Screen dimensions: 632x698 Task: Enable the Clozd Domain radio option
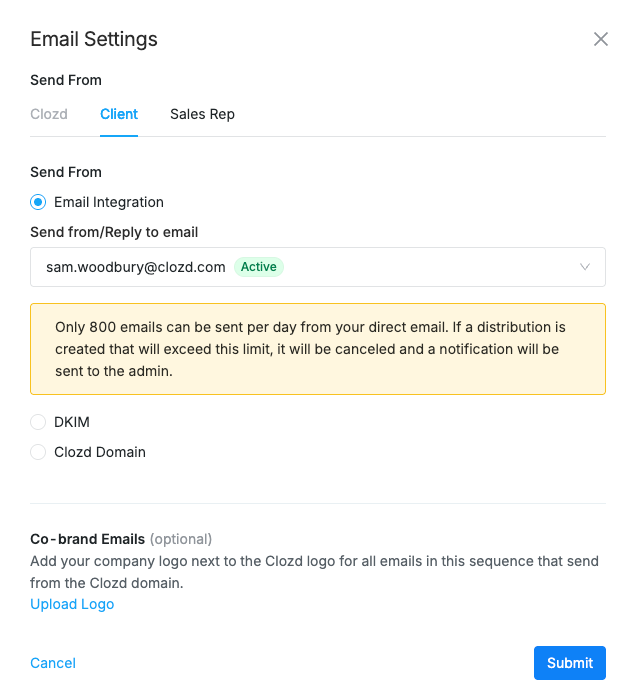click(39, 452)
